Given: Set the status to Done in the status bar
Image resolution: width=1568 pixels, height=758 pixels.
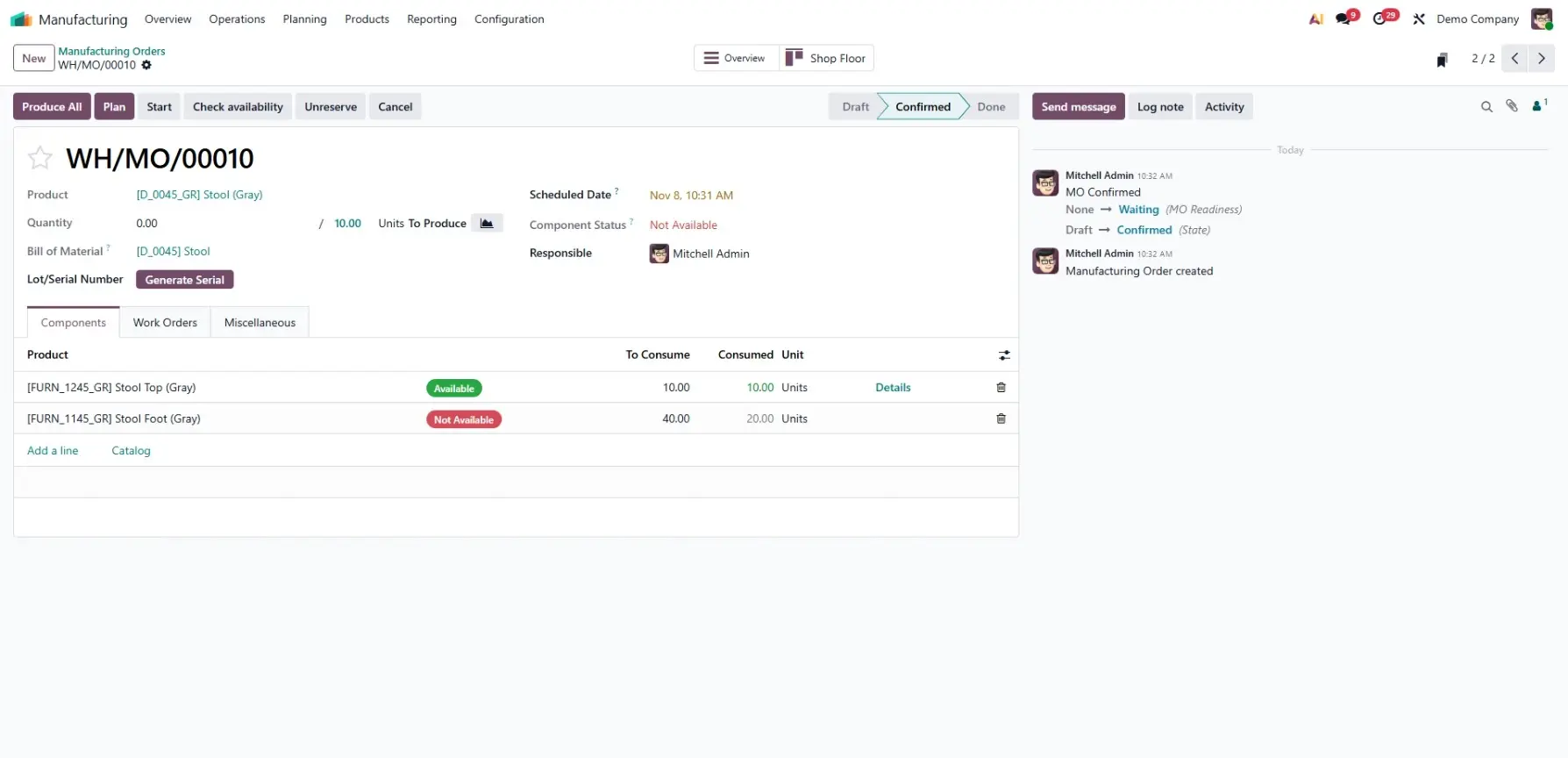Looking at the screenshot, I should pyautogui.click(x=991, y=107).
